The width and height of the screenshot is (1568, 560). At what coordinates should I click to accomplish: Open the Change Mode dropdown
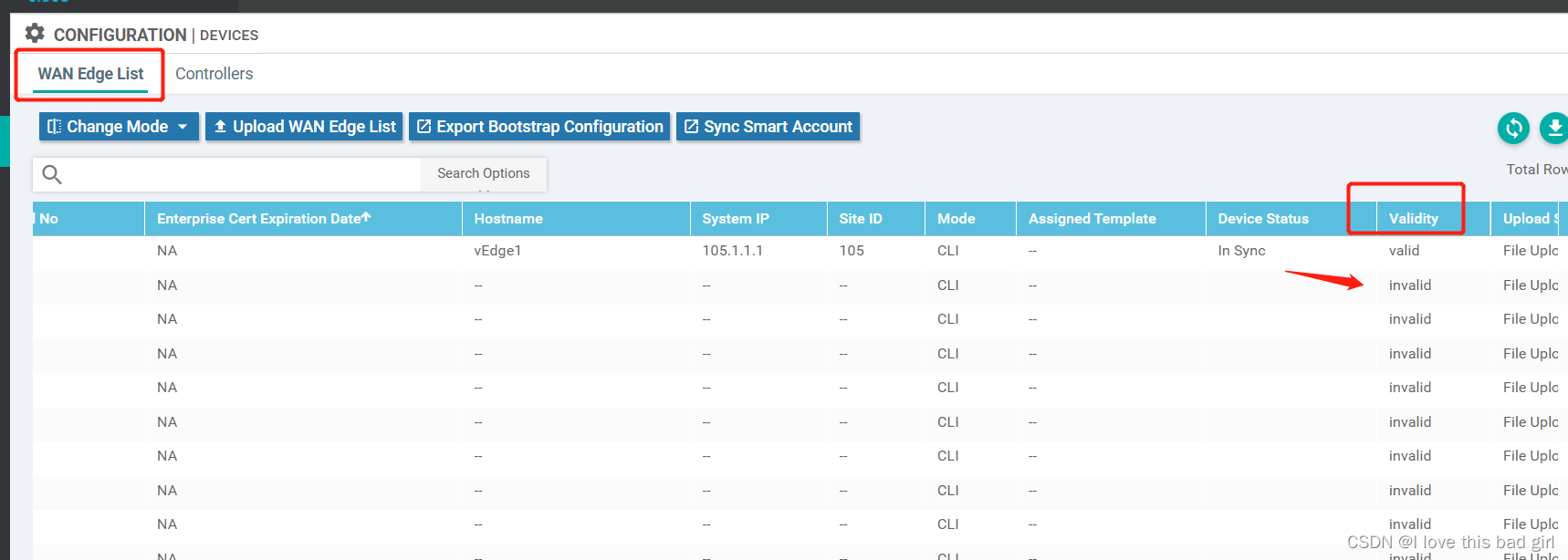click(x=119, y=127)
